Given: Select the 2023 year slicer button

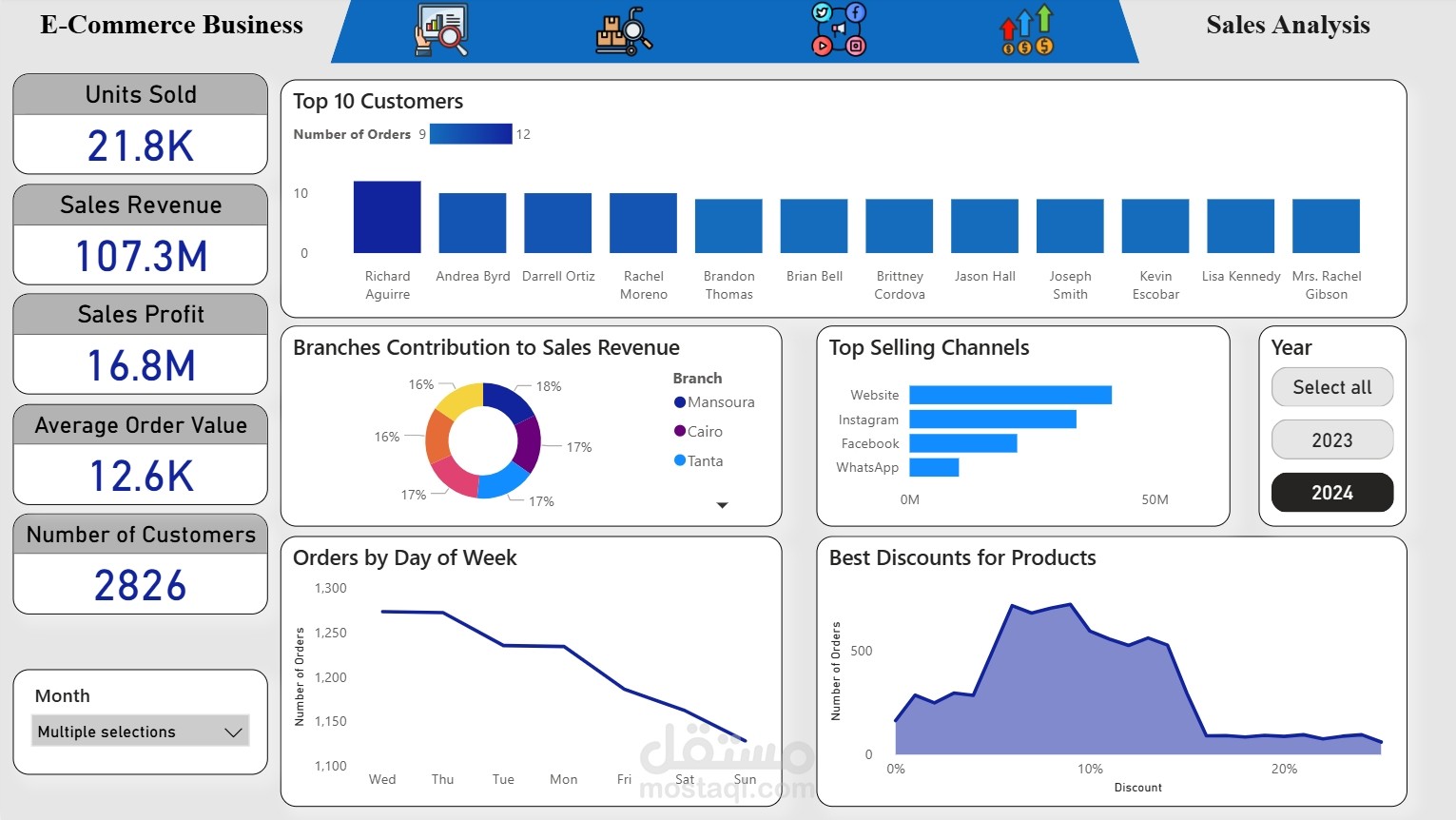Looking at the screenshot, I should [x=1332, y=440].
